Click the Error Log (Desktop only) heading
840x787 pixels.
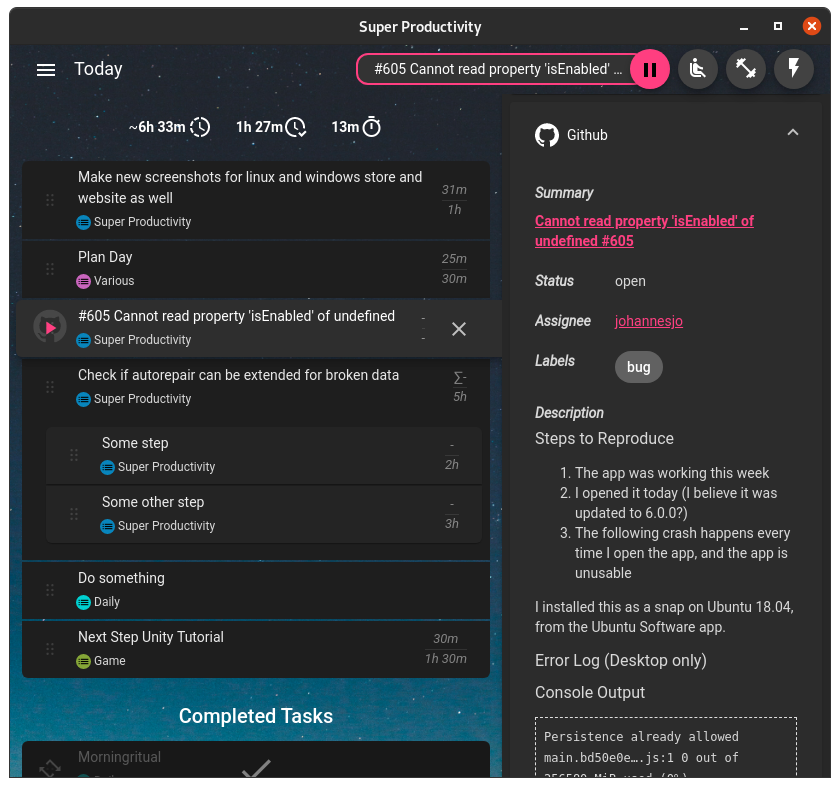(x=620, y=661)
